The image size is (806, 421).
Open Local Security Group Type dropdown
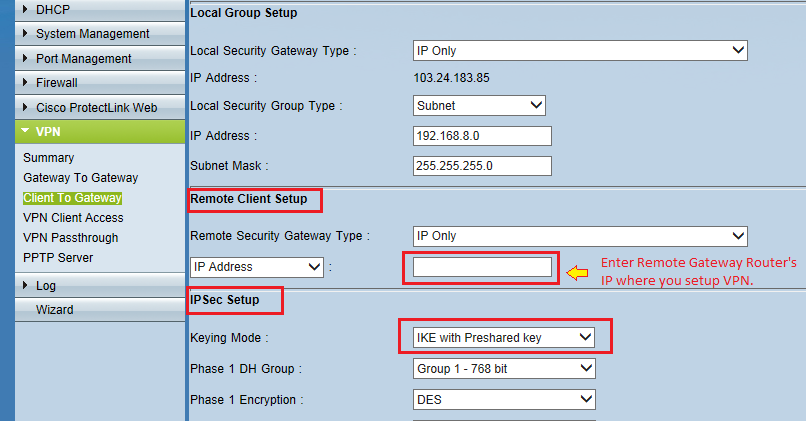click(479, 105)
